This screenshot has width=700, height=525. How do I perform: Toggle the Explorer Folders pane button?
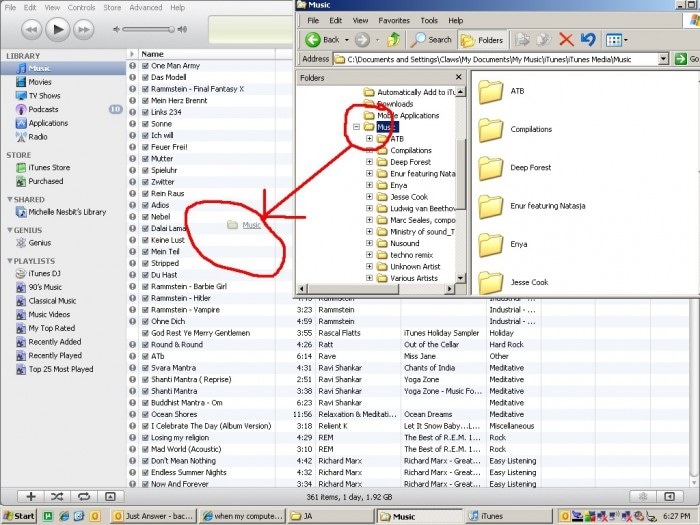pos(482,40)
